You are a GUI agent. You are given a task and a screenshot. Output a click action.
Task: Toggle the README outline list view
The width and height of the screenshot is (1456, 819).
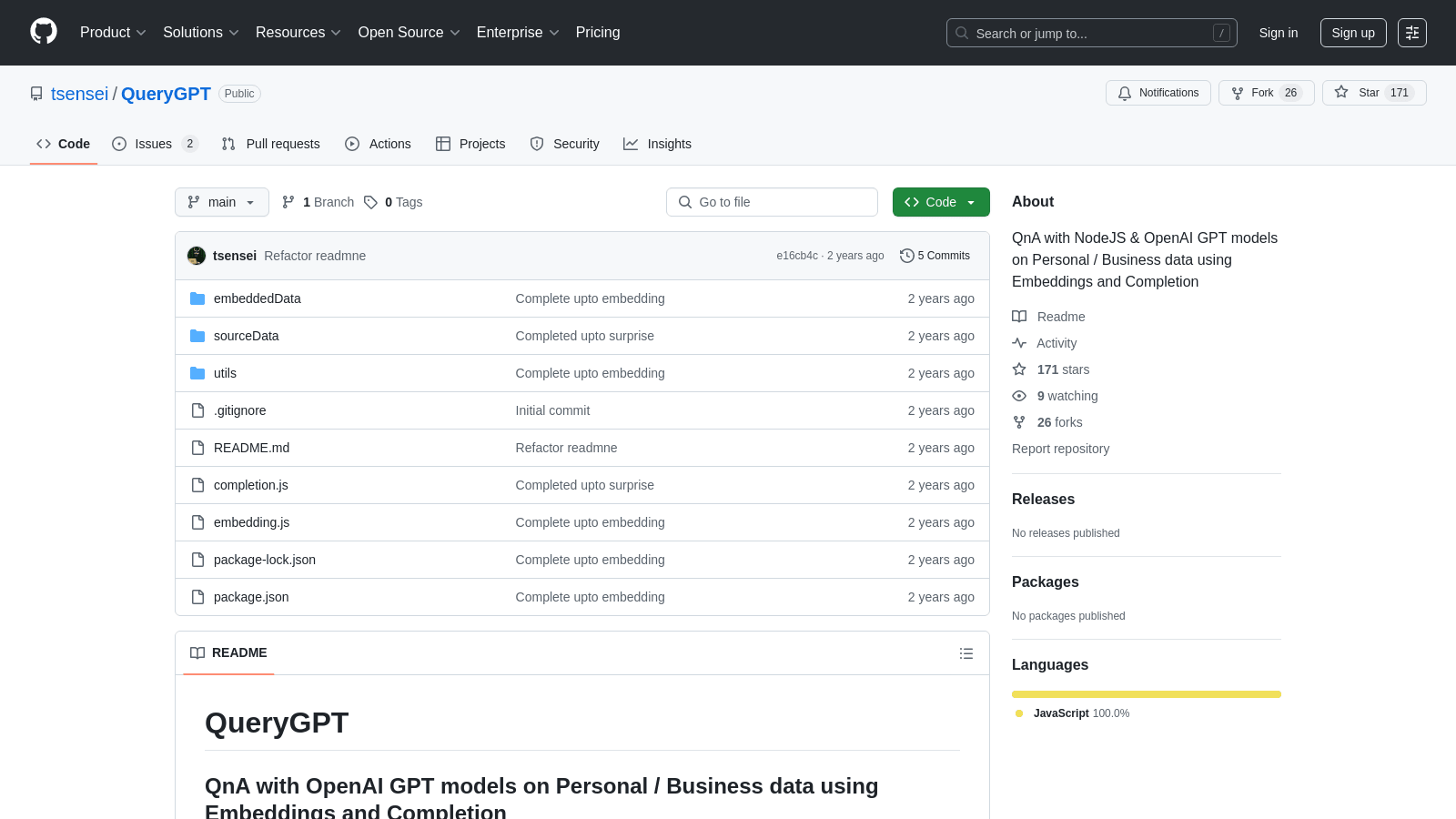point(966,652)
